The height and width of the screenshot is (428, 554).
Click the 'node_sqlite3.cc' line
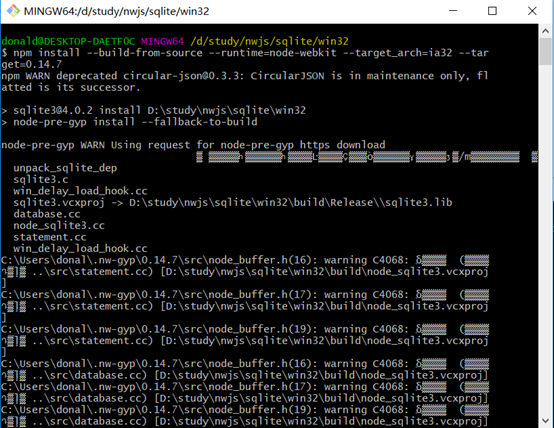59,225
